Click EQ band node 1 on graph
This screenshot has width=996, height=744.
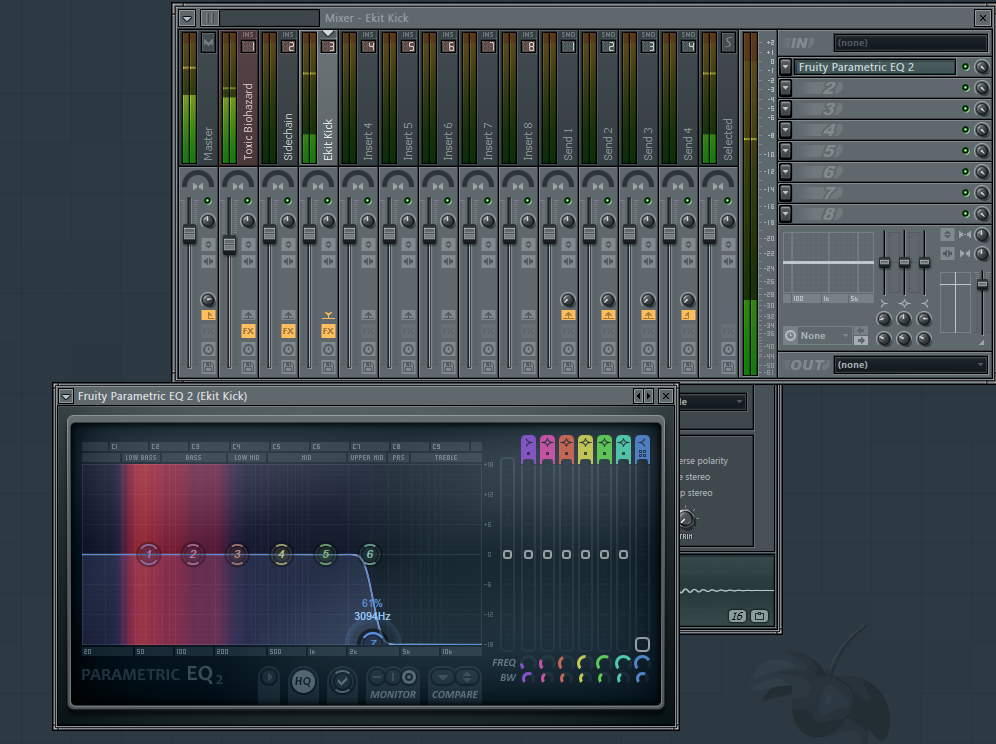149,554
